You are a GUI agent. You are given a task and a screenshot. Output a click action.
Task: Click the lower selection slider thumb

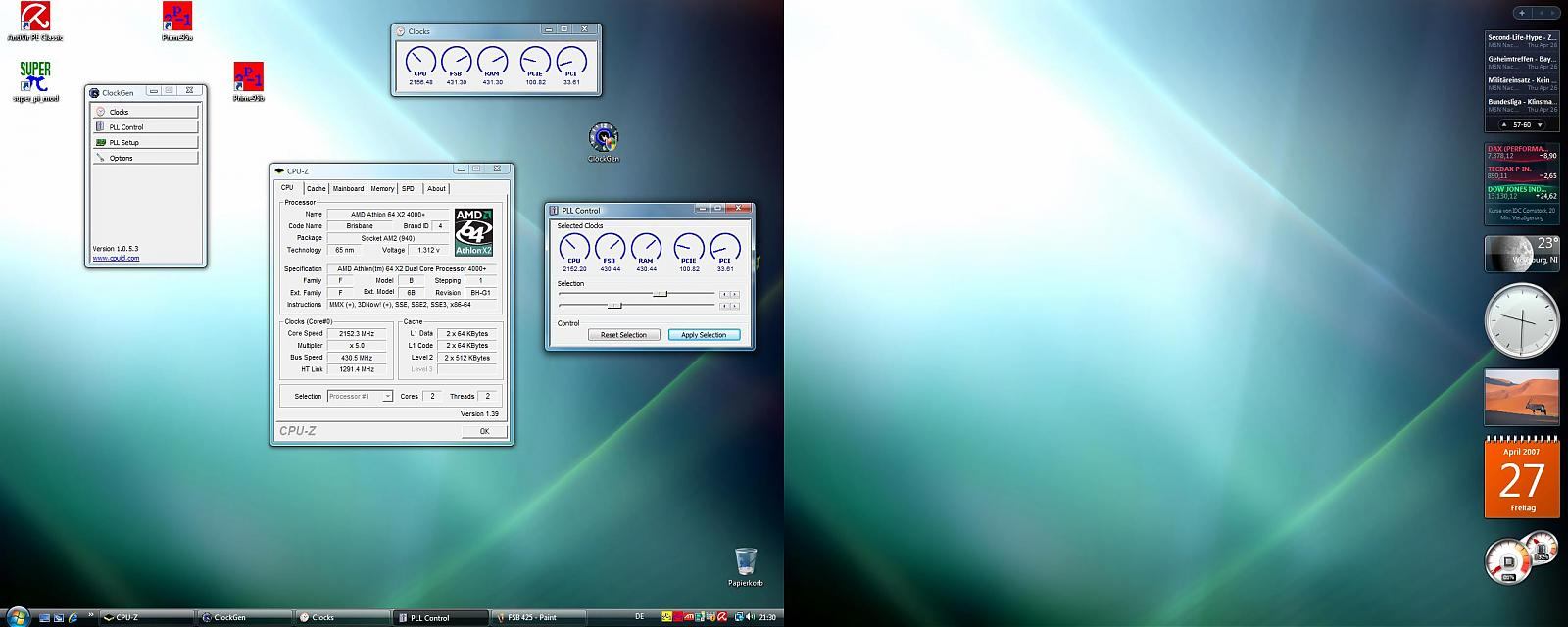pos(614,306)
